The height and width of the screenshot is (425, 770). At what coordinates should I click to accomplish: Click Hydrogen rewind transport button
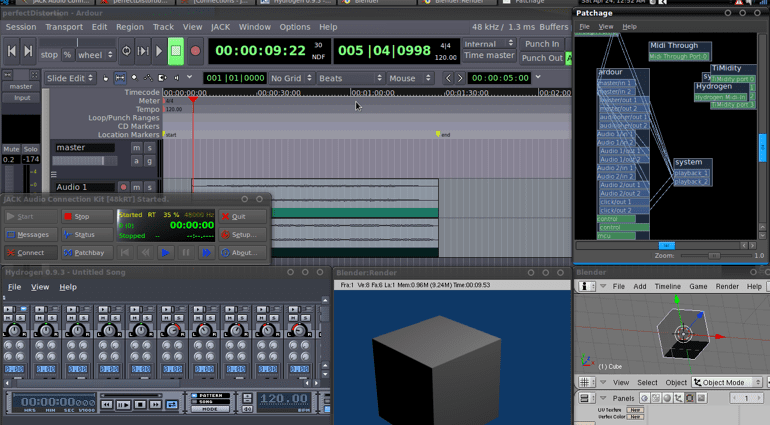pyautogui.click(x=107, y=404)
